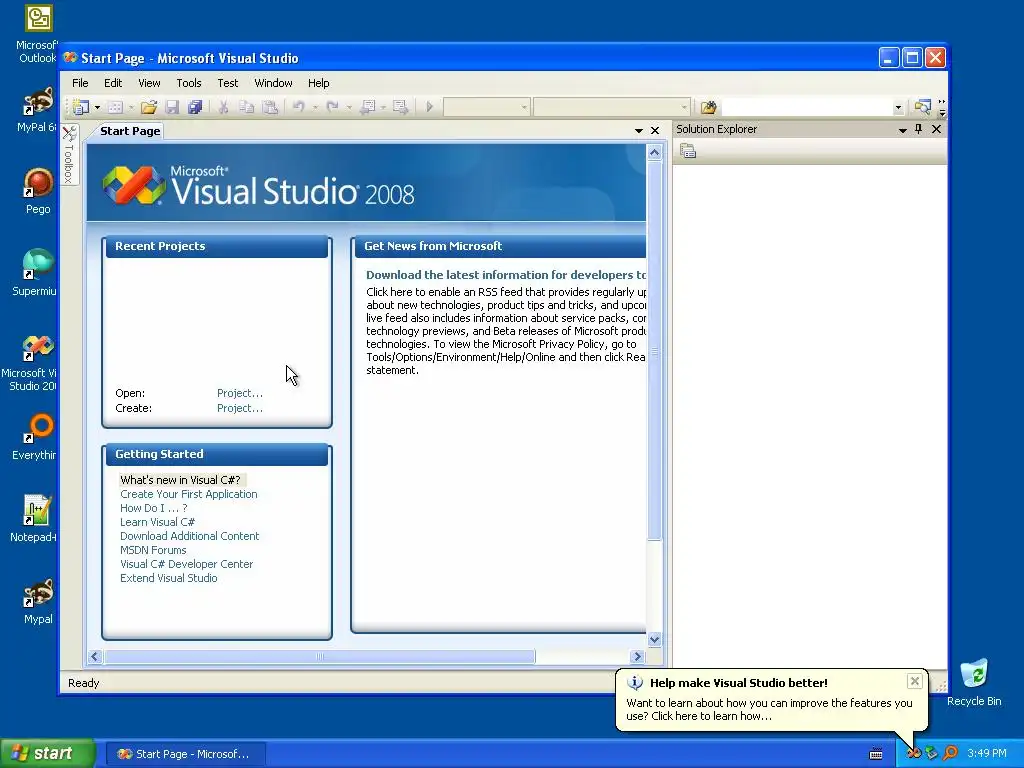Close the Solution Explorer panel
The height and width of the screenshot is (768, 1024).
tap(936, 129)
